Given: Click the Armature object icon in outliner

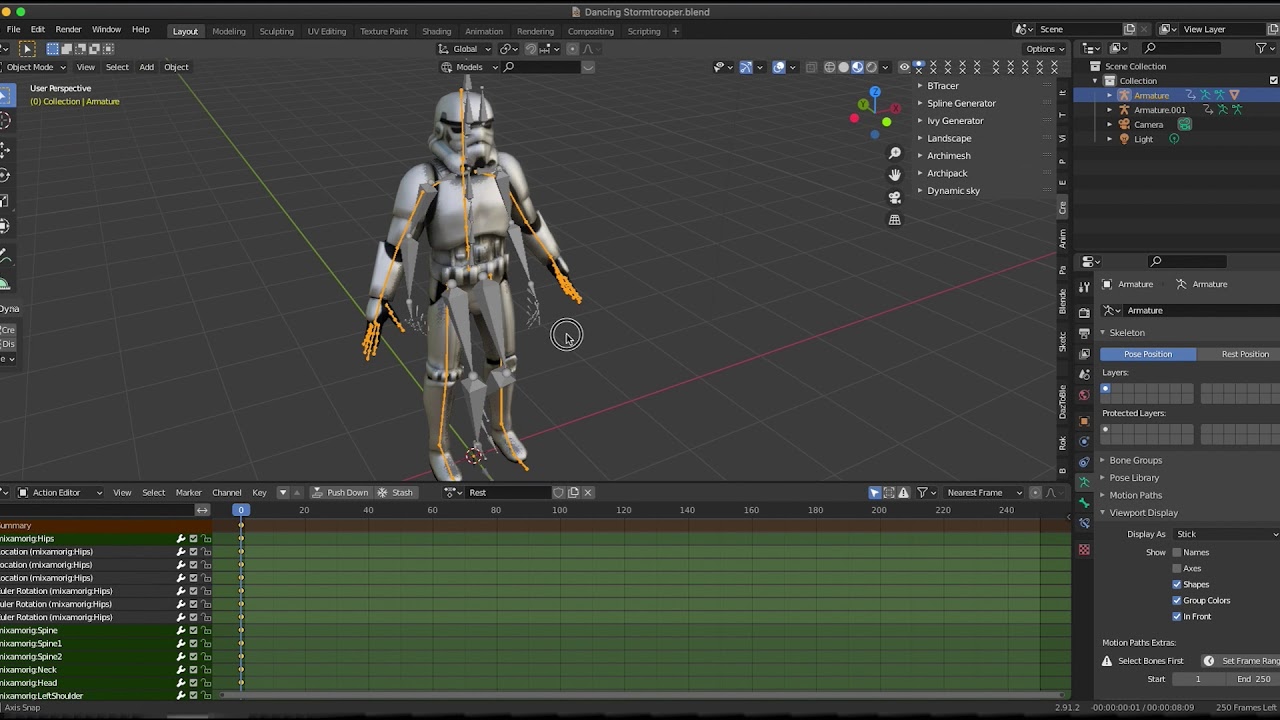Looking at the screenshot, I should tap(1124, 95).
